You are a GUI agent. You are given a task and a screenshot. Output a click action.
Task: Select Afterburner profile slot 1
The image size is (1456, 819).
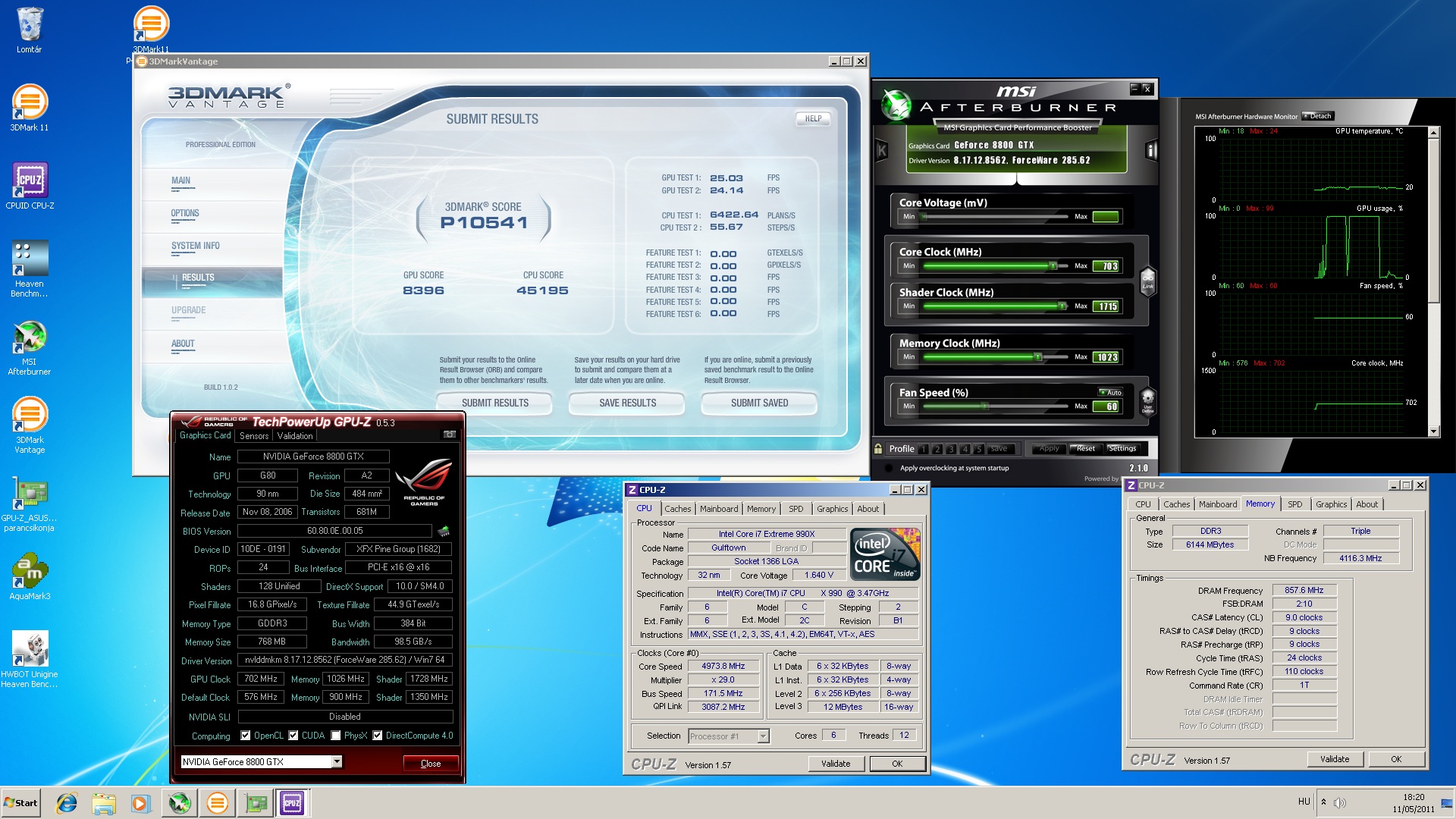pyautogui.click(x=924, y=449)
